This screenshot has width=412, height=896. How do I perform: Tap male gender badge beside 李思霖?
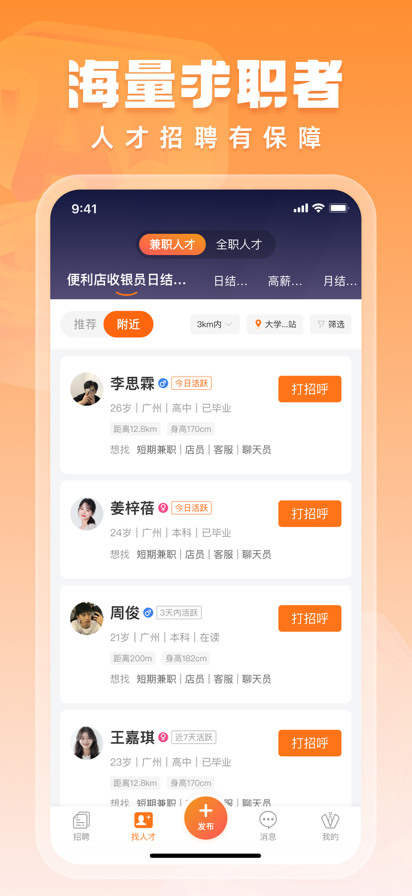(163, 383)
